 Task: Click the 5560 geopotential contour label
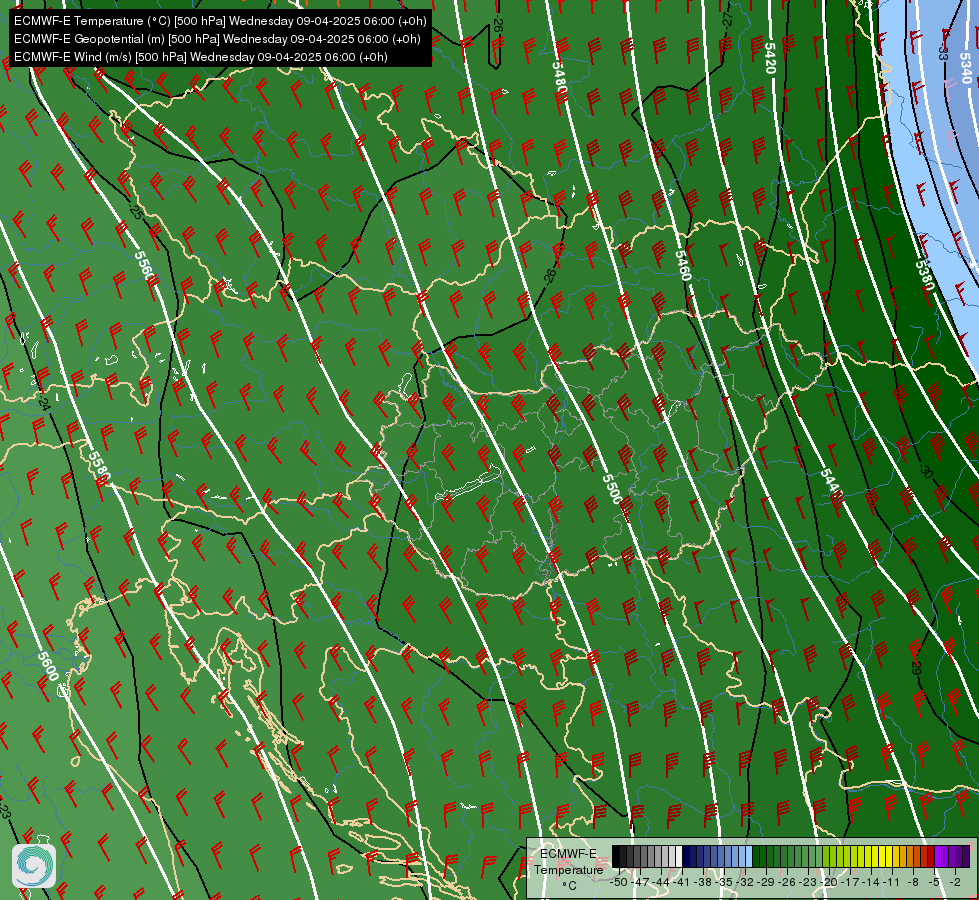tap(144, 267)
